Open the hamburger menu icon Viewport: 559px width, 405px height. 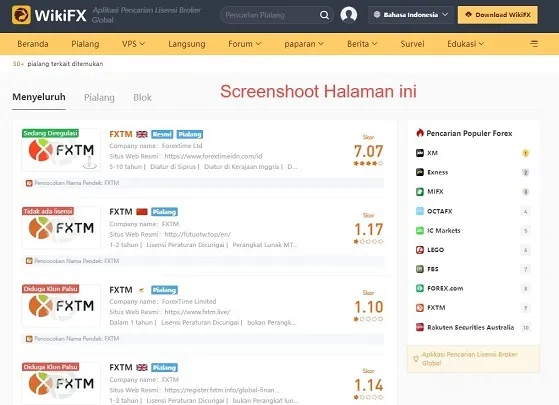click(534, 44)
